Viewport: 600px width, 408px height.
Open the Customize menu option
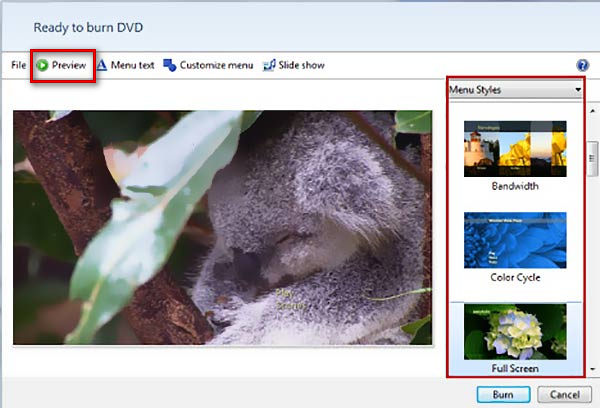coord(217,65)
